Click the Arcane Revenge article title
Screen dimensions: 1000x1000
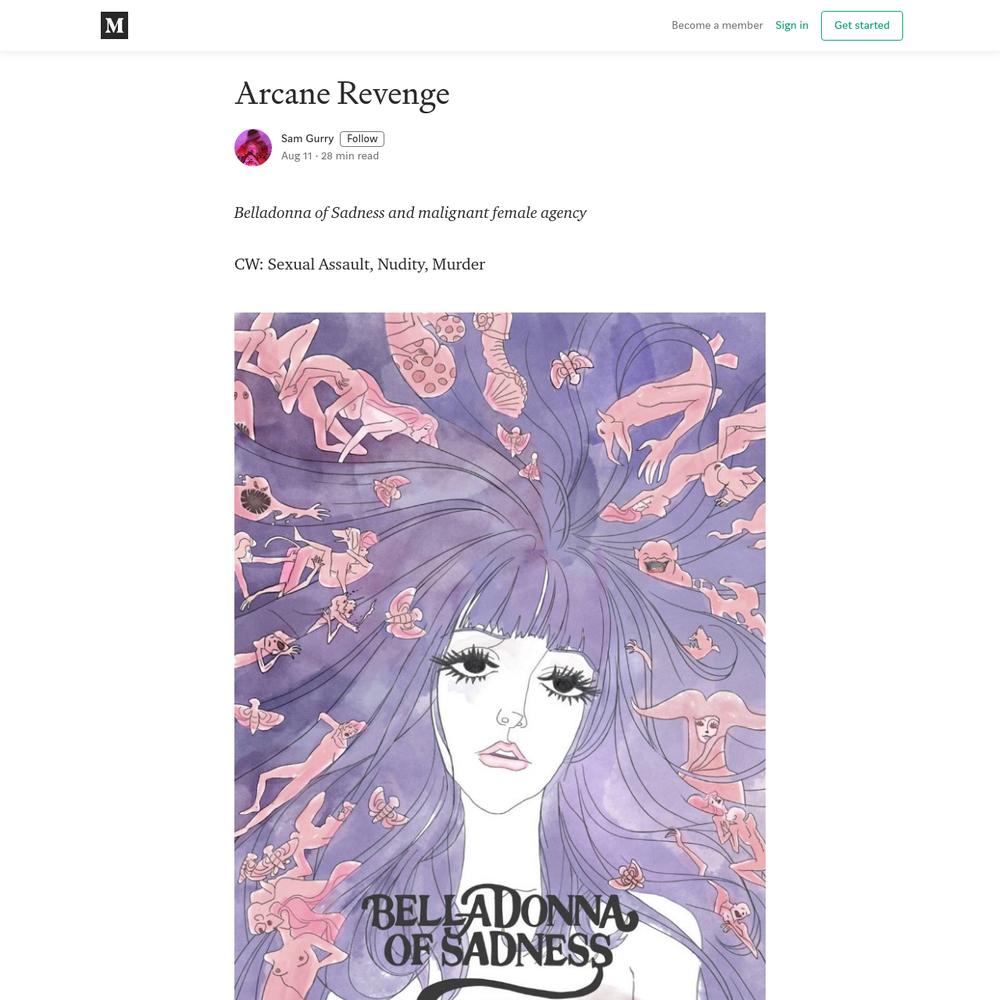point(342,93)
